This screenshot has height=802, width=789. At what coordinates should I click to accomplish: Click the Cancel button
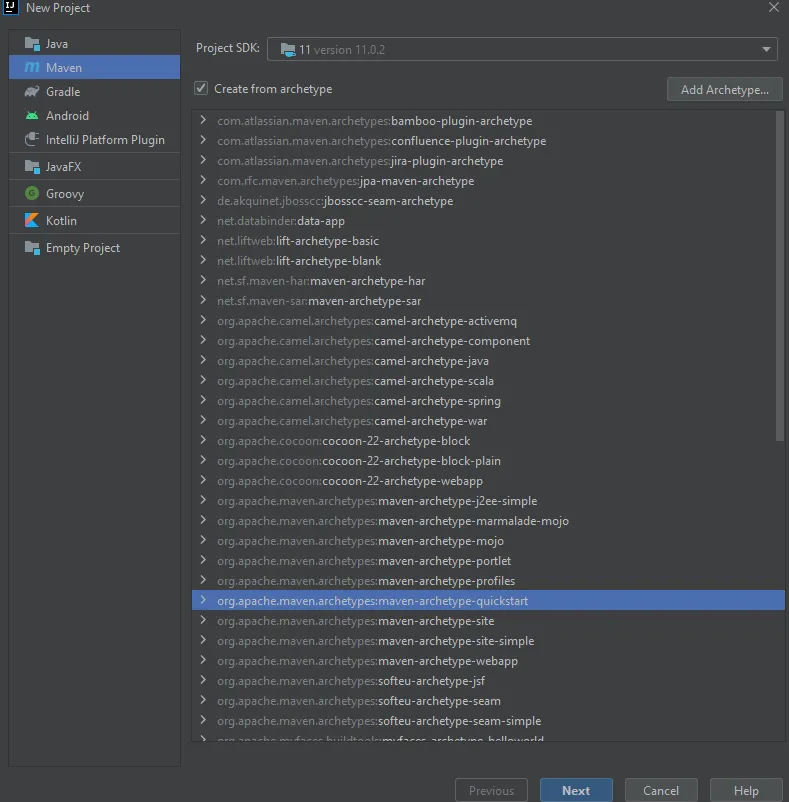click(661, 790)
